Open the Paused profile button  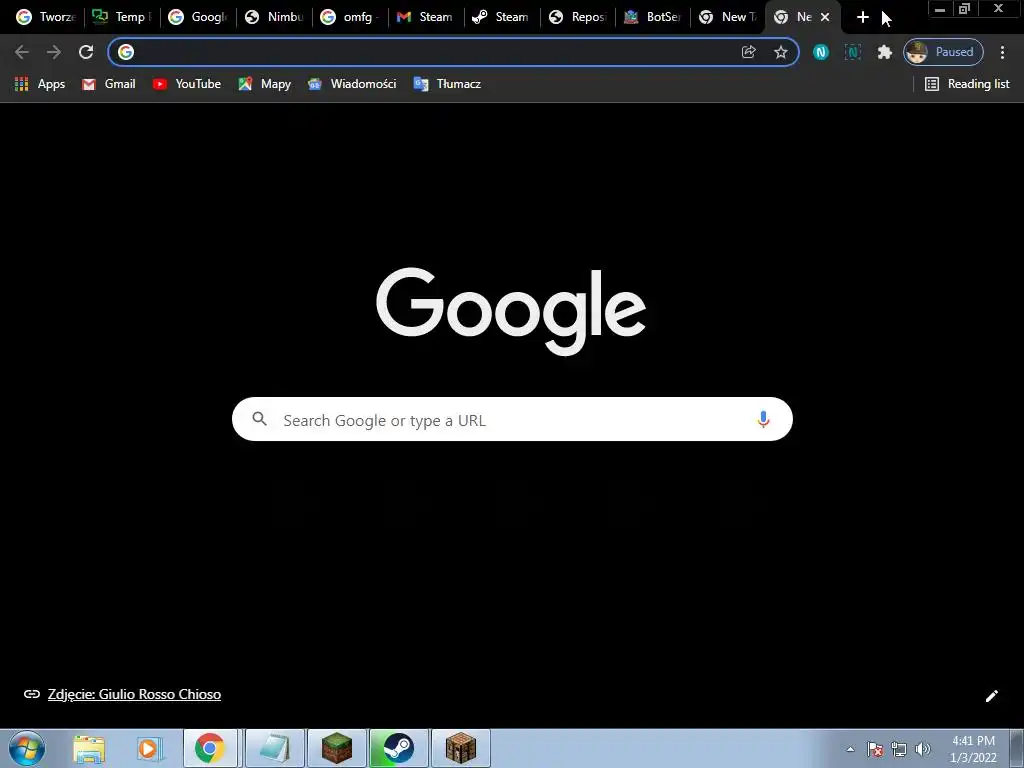click(943, 52)
